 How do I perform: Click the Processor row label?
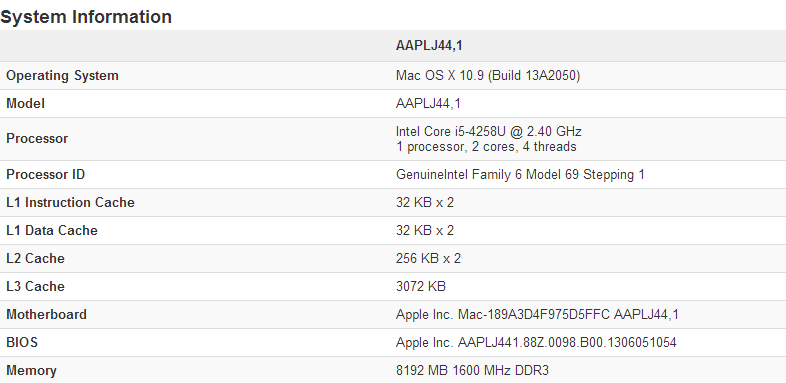tap(37, 138)
